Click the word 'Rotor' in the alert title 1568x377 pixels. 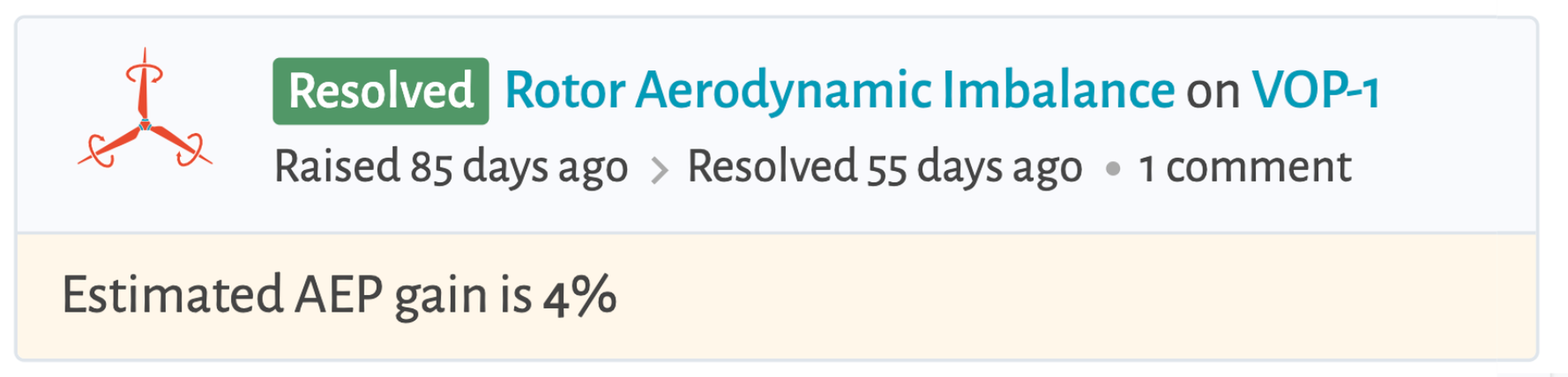564,91
